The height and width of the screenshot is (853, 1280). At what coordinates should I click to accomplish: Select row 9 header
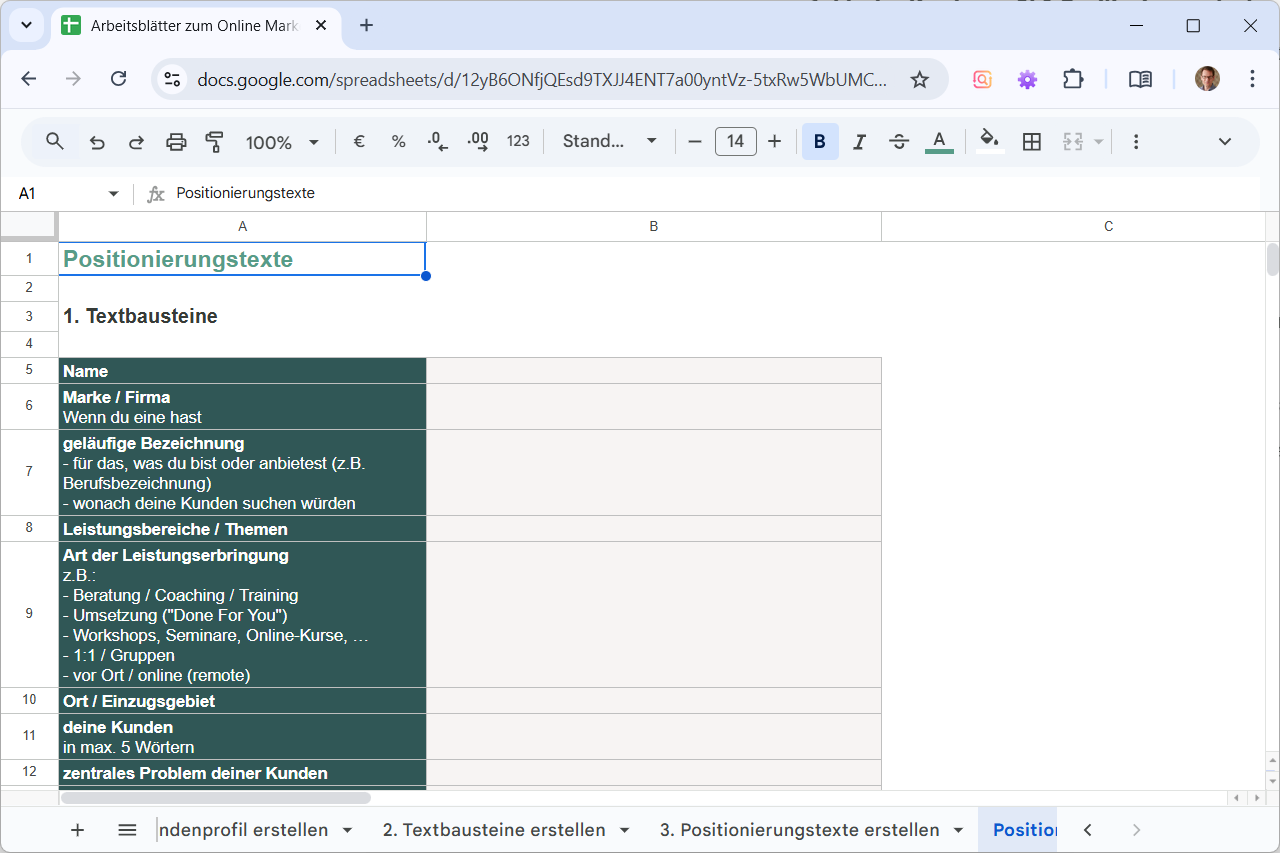pyautogui.click(x=29, y=614)
